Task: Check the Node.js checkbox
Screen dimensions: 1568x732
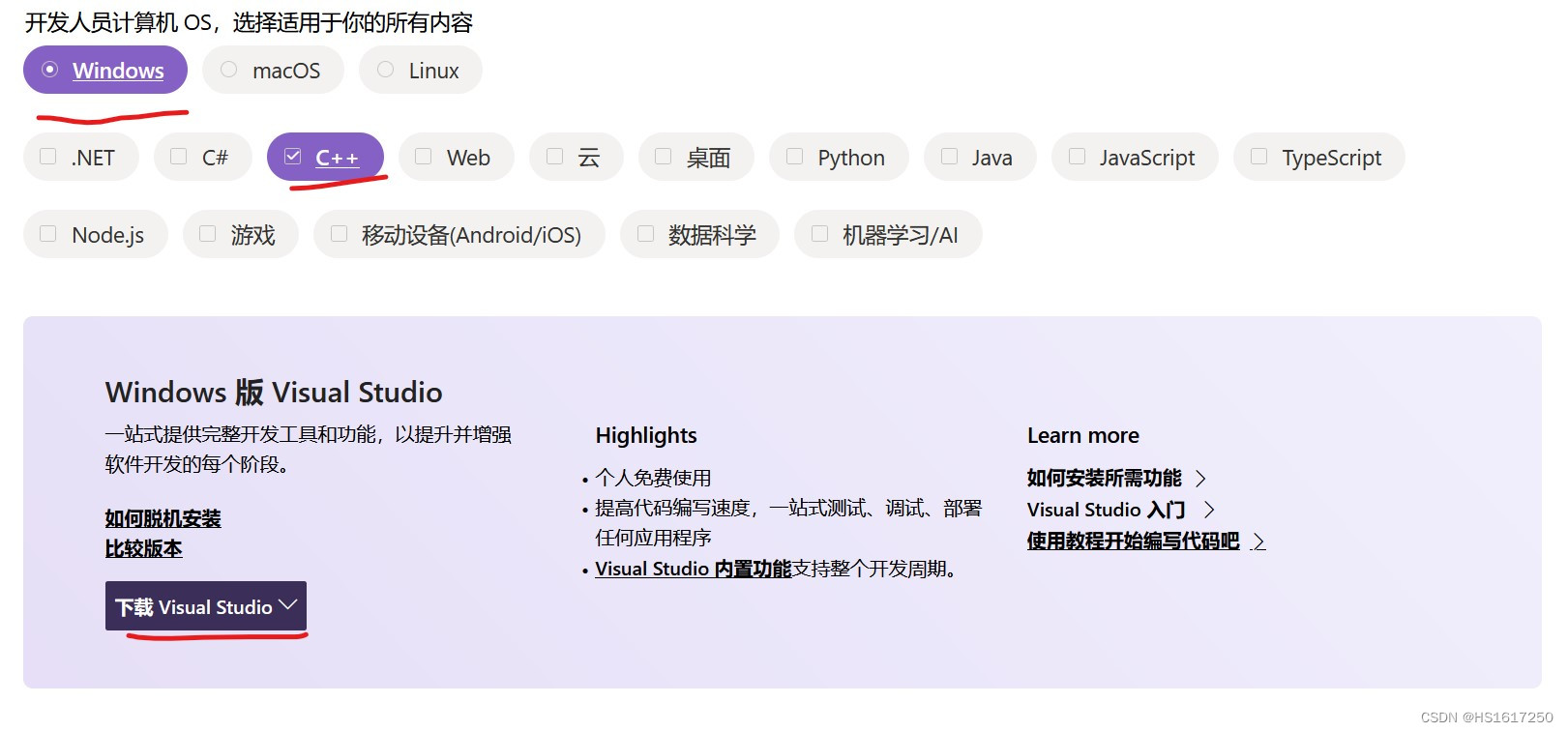Action: point(47,234)
